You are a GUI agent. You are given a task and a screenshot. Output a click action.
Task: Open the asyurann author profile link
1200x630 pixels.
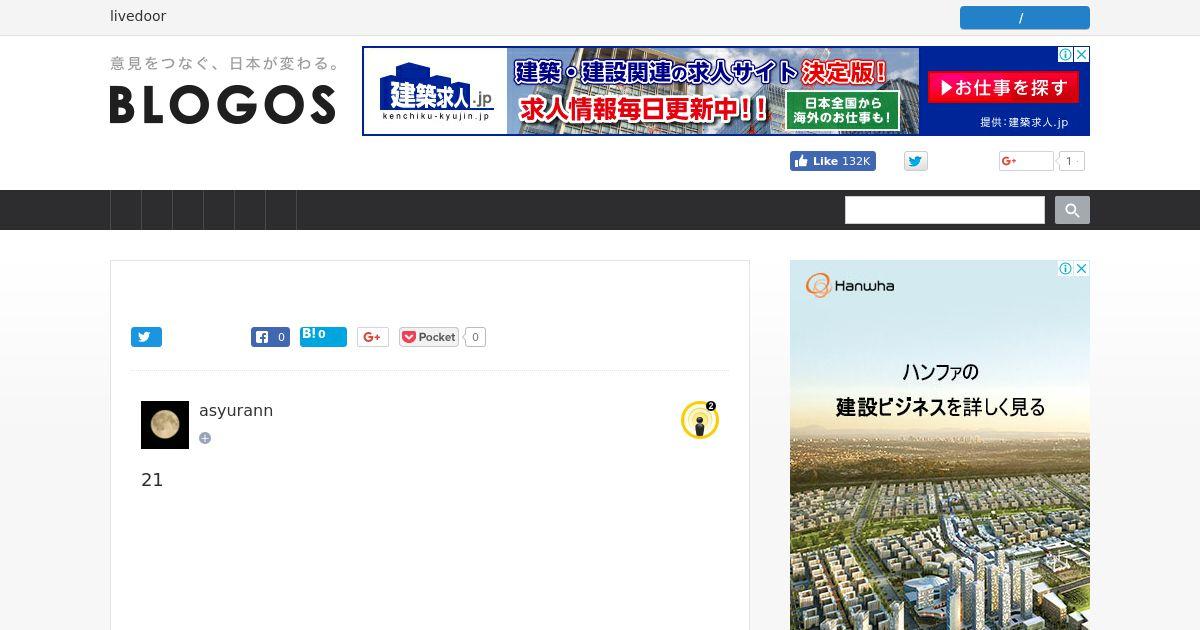236,410
